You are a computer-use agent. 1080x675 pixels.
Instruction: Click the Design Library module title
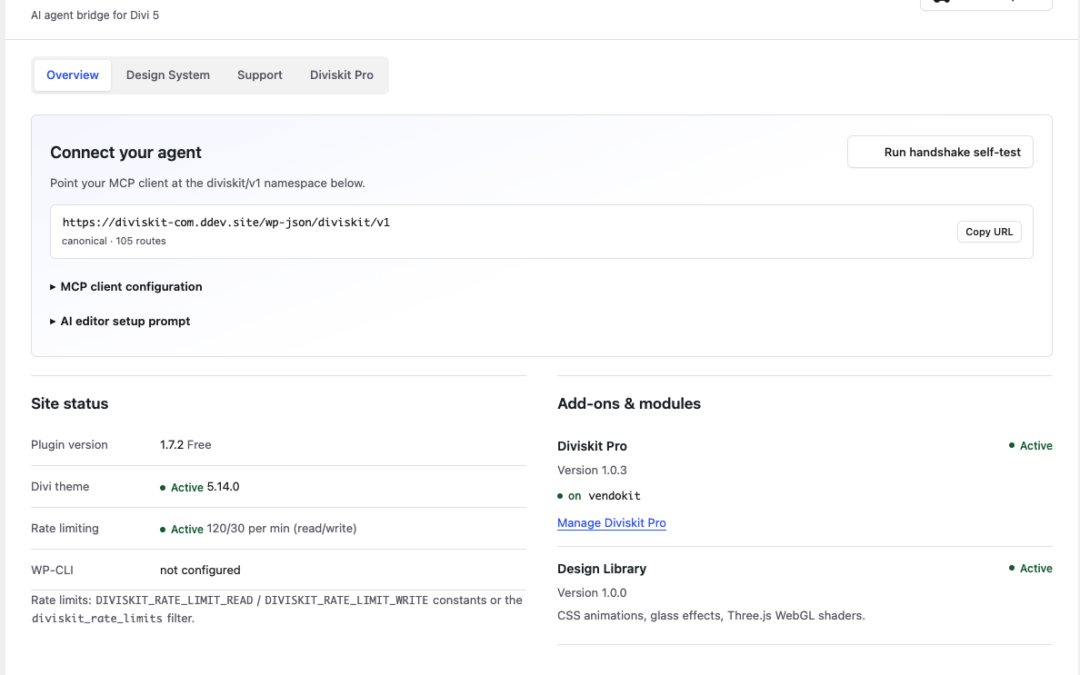(x=602, y=569)
